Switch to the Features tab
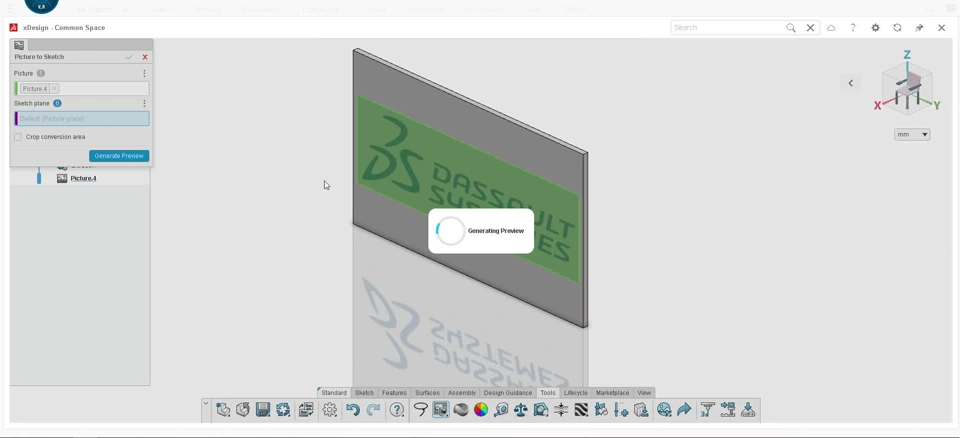This screenshot has width=960, height=438. click(394, 393)
